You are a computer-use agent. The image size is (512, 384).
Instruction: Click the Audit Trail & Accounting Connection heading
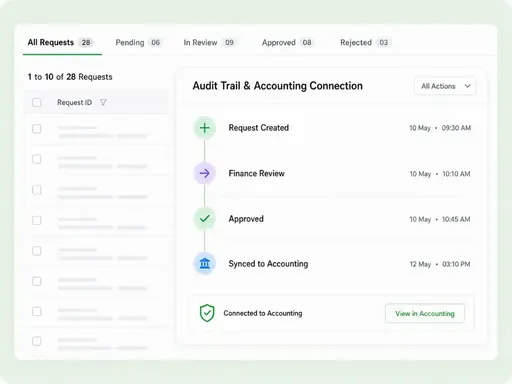pos(278,86)
